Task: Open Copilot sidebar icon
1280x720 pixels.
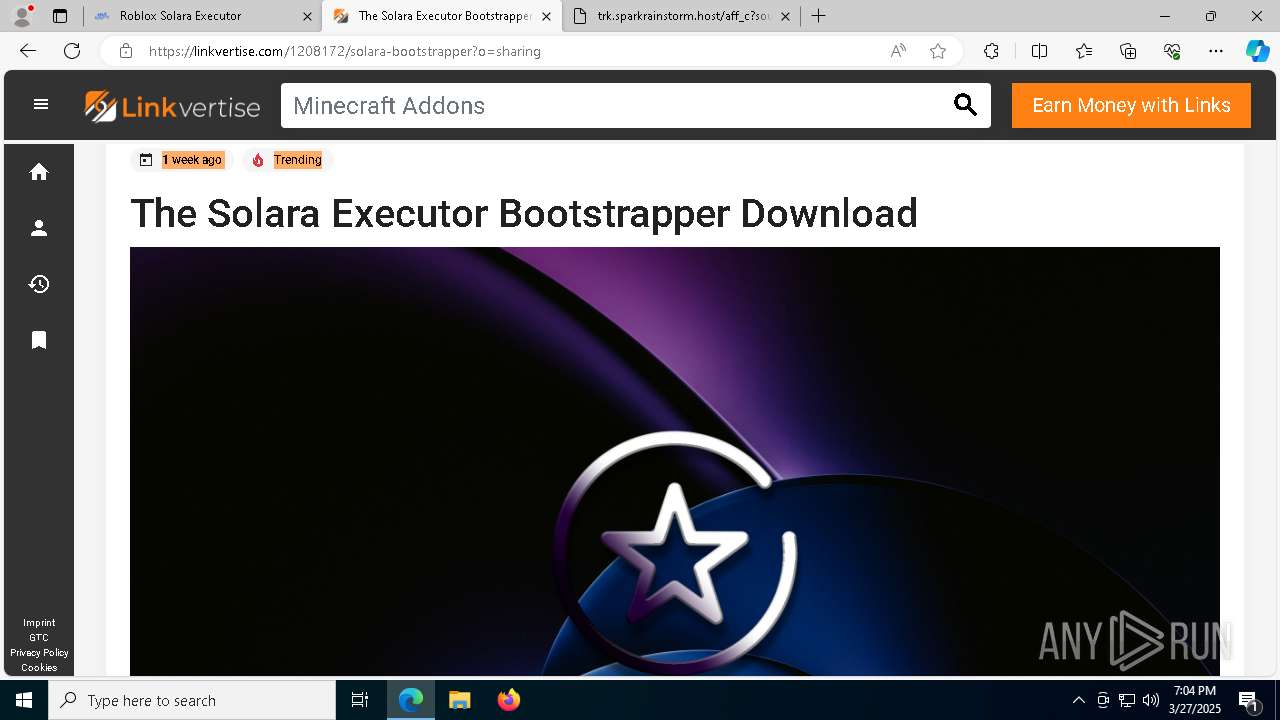Action: click(x=1257, y=51)
